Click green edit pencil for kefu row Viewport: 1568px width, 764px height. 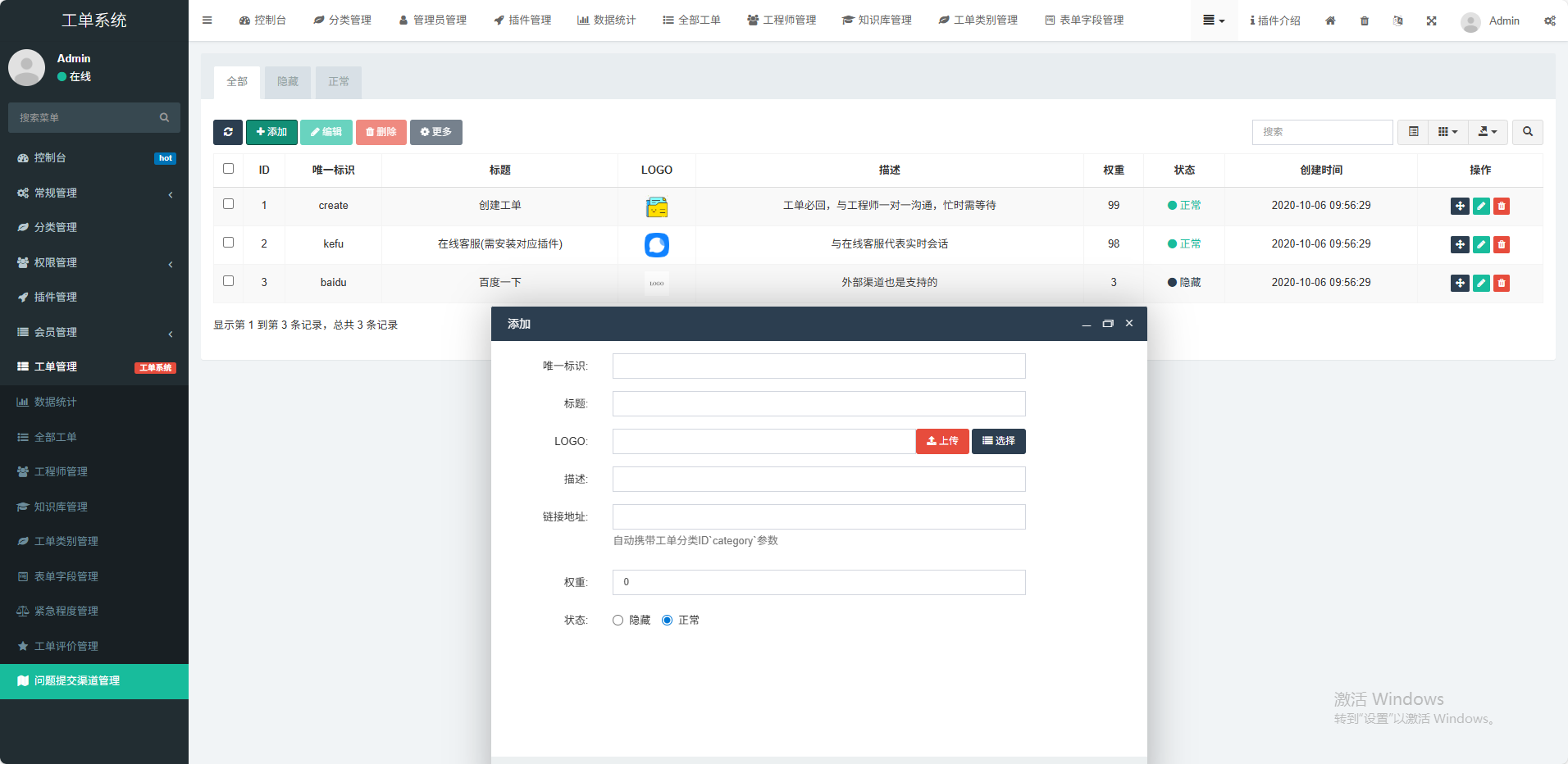click(x=1481, y=244)
